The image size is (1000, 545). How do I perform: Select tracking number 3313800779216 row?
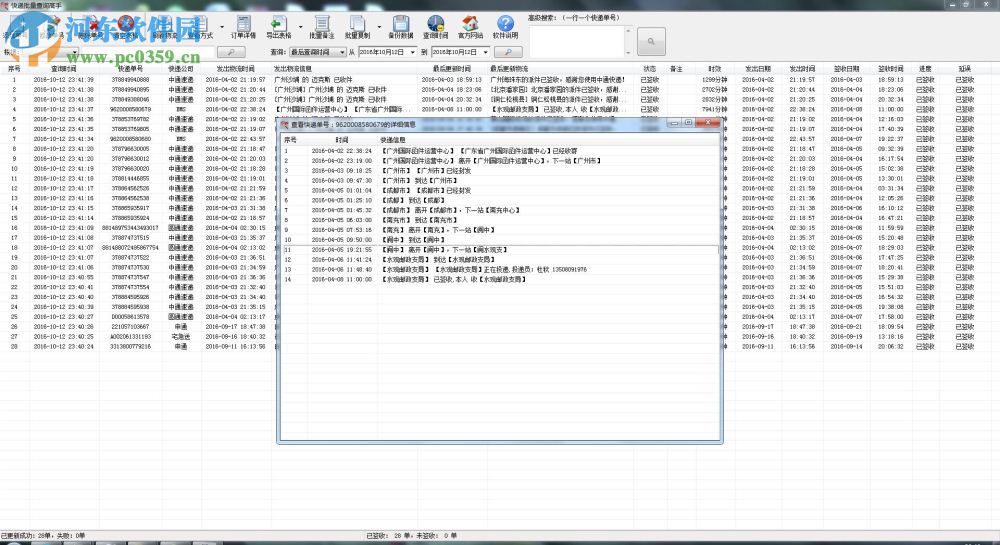(x=130, y=346)
